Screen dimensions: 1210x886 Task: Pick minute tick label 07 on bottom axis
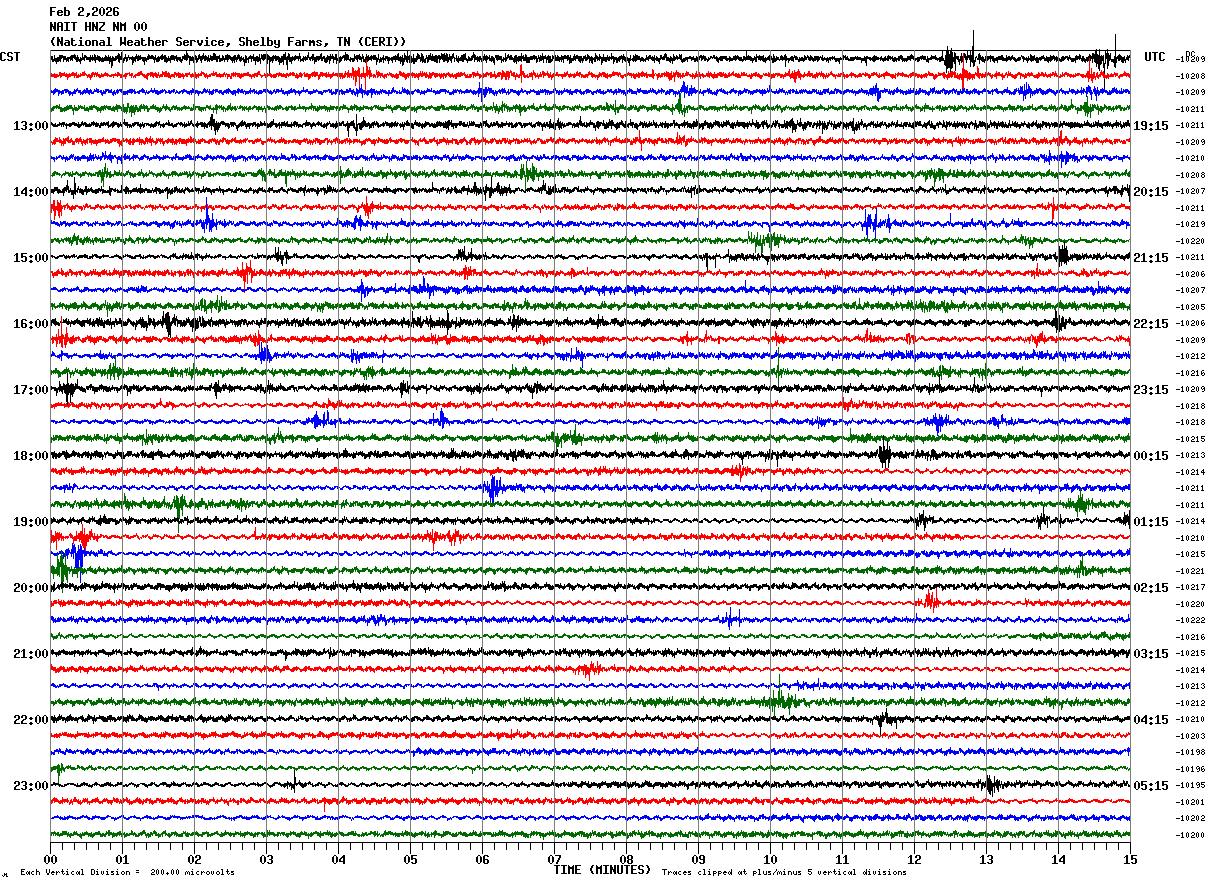pos(554,859)
